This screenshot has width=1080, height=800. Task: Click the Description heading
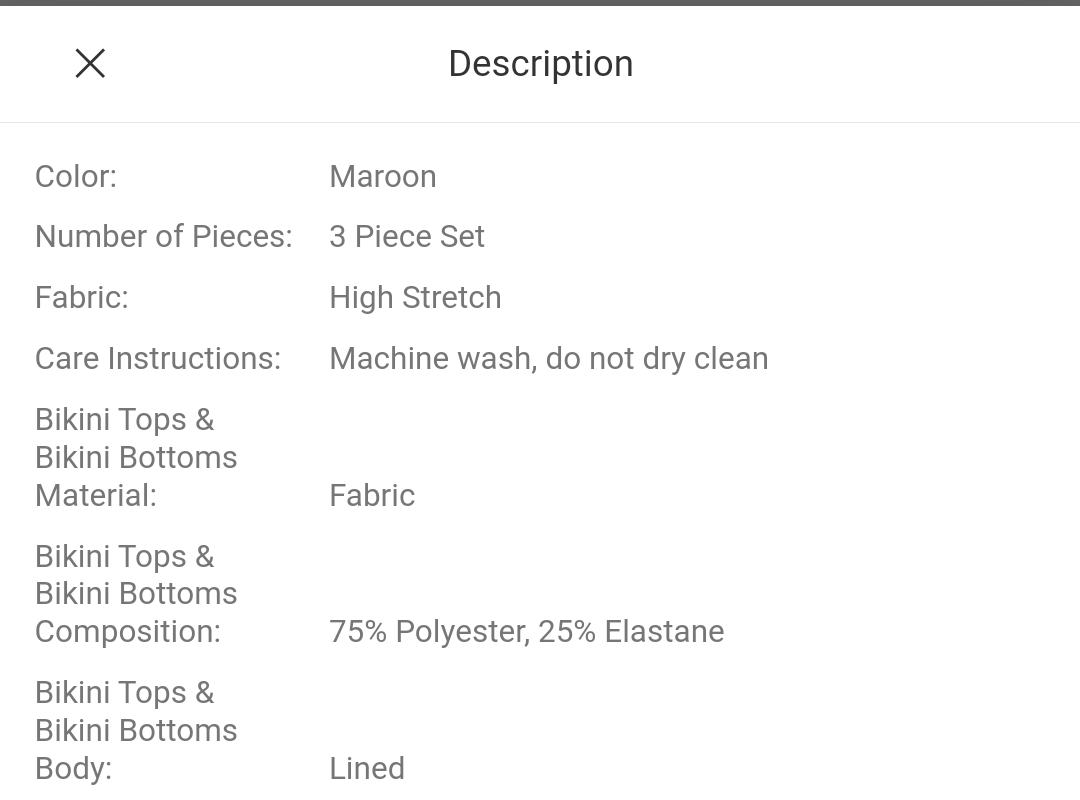coord(541,64)
